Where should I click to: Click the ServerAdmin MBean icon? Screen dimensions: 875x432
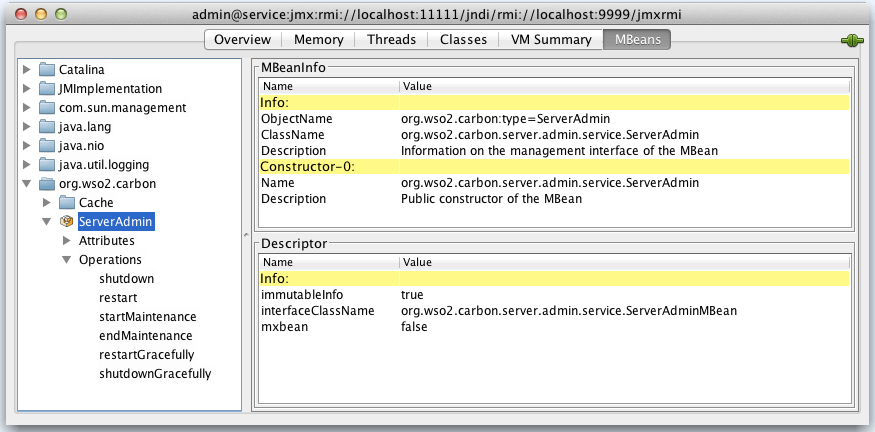67,222
